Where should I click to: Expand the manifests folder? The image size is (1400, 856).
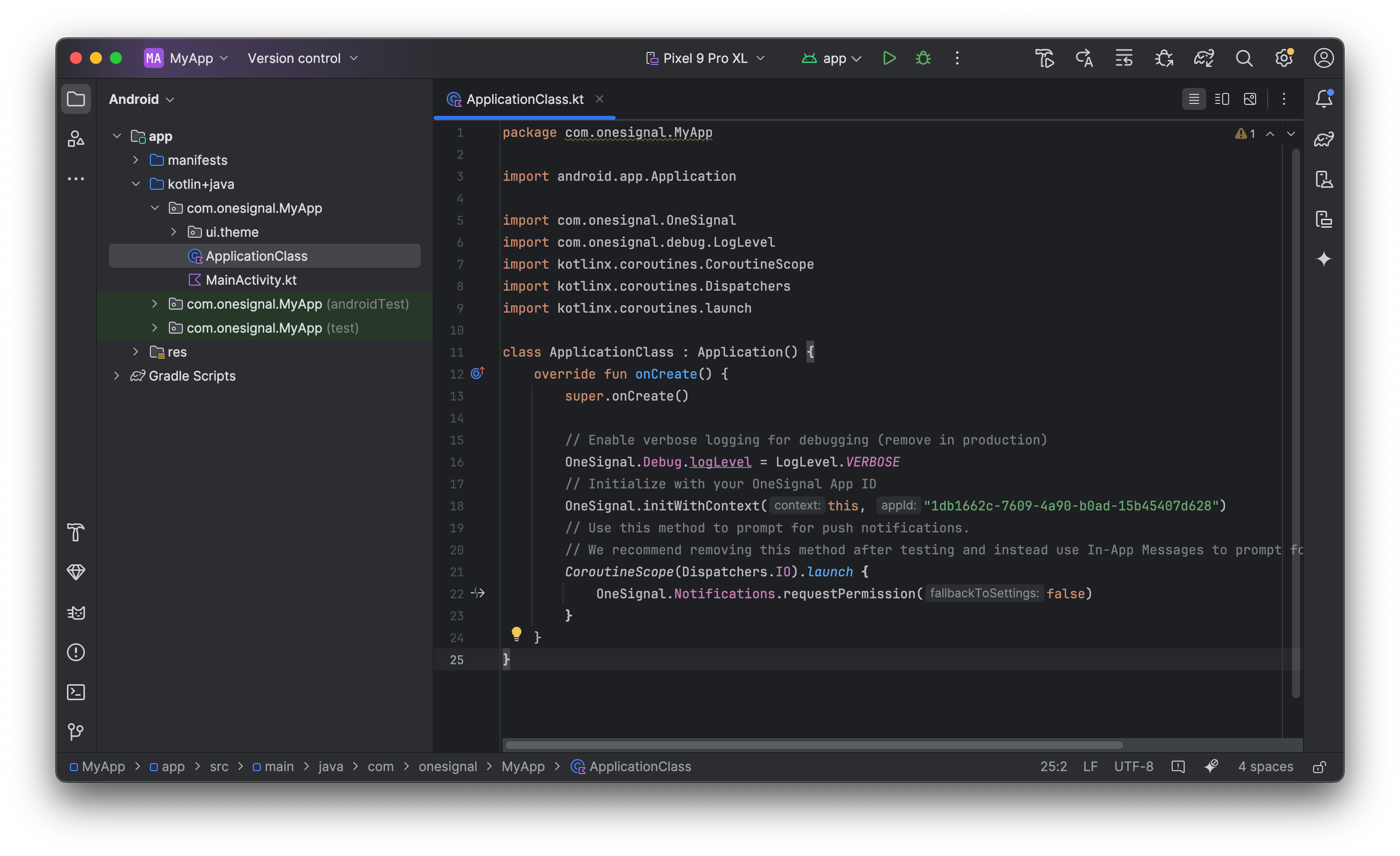(x=136, y=160)
